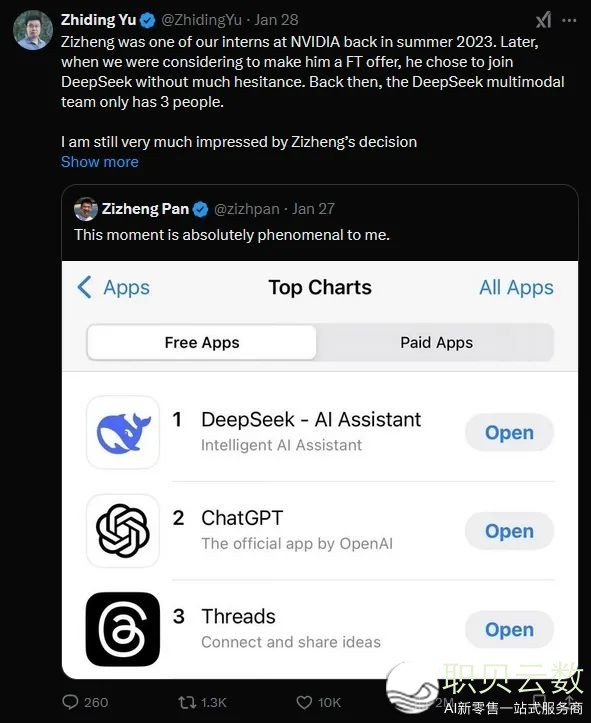591x723 pixels.
Task: Click the Grok xI icon
Action: (x=544, y=20)
